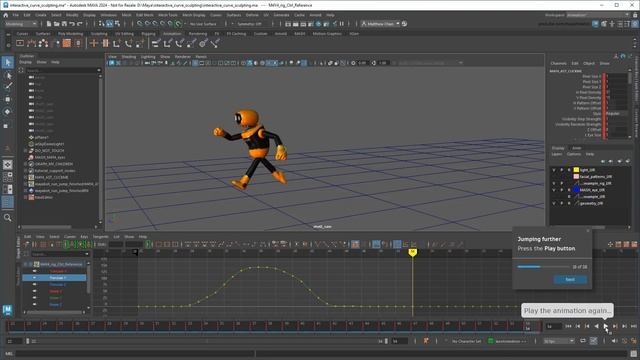Open the Workspace selector dropdown

click(598, 15)
